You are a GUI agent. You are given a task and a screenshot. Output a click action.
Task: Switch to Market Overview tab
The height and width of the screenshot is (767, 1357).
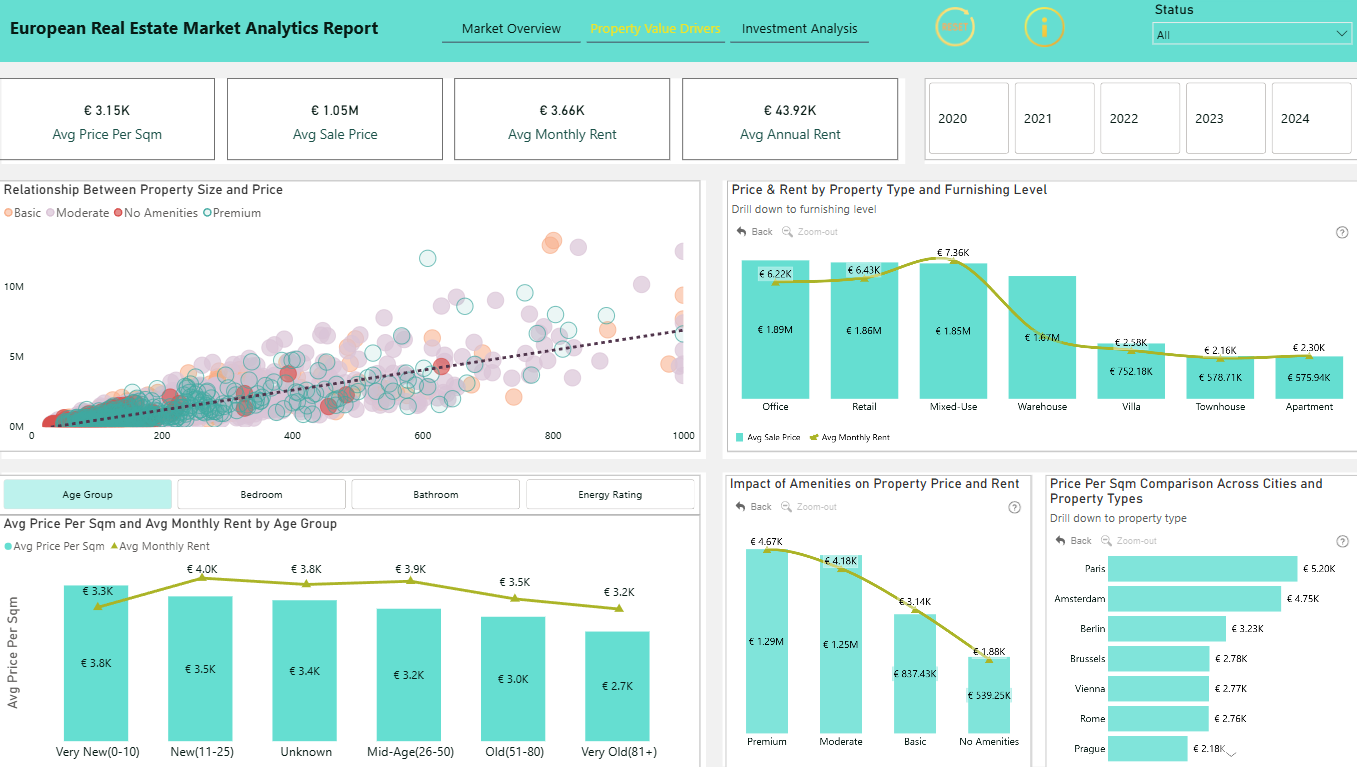click(511, 29)
